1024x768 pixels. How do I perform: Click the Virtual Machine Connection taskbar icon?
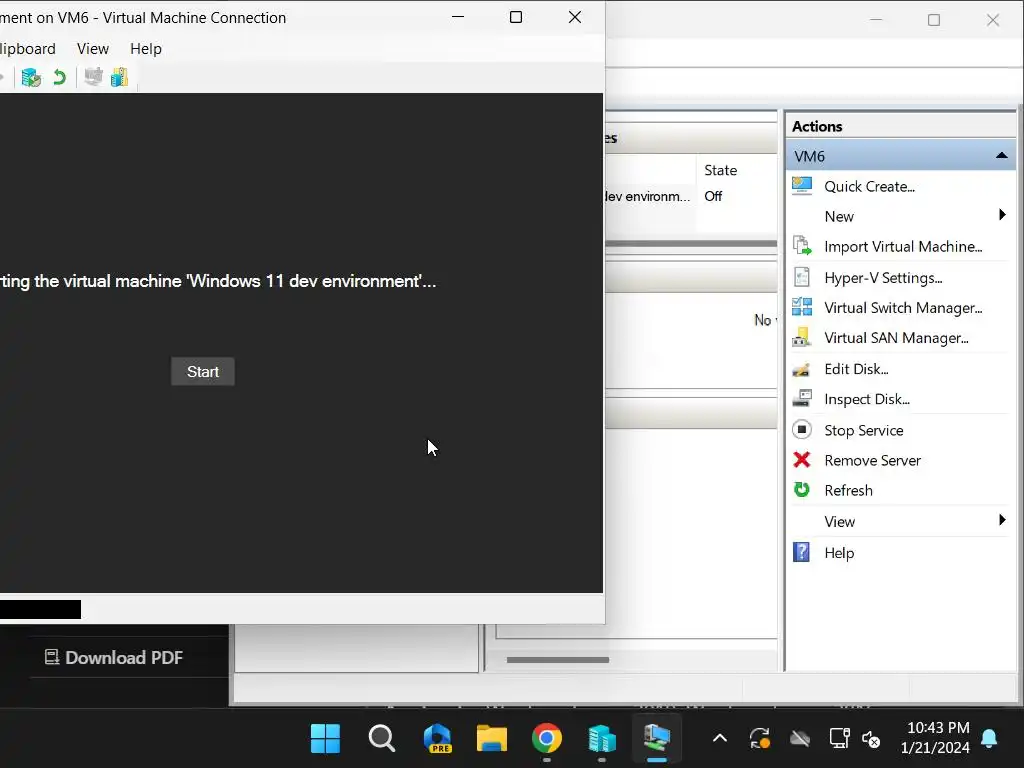(x=656, y=739)
